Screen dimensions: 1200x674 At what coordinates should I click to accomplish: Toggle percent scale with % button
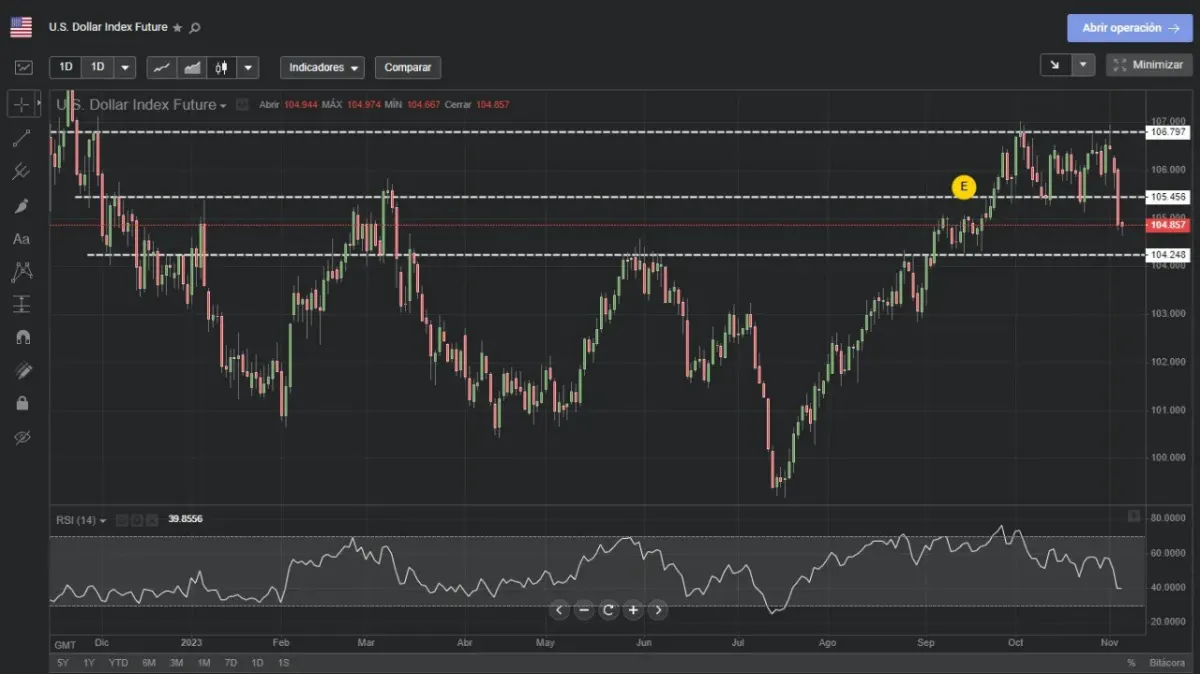1131,663
